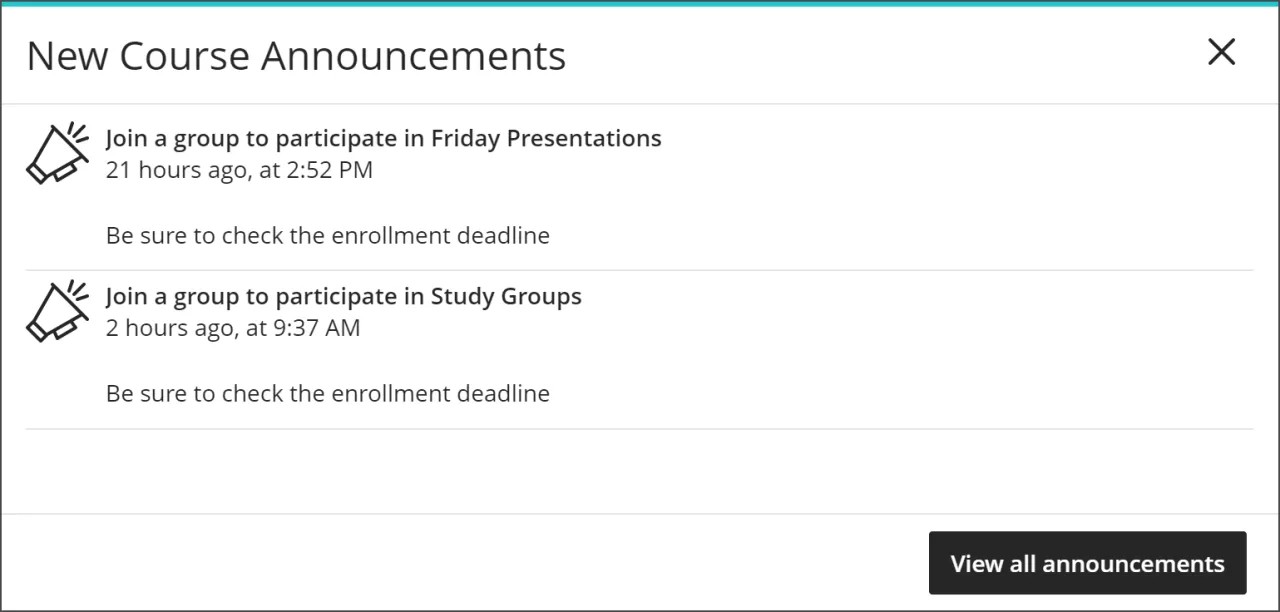Click the X icon to dismiss the dialog
Screen dimensions: 1280x612
(1221, 52)
